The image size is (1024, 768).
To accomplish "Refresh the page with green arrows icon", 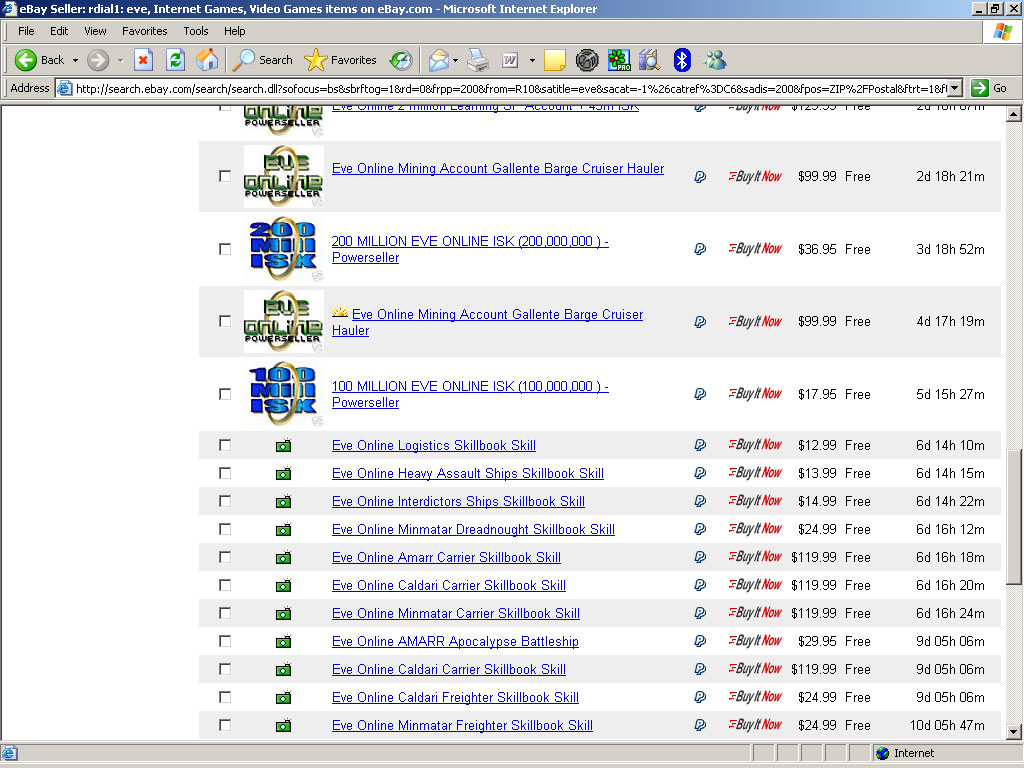I will click(x=175, y=60).
